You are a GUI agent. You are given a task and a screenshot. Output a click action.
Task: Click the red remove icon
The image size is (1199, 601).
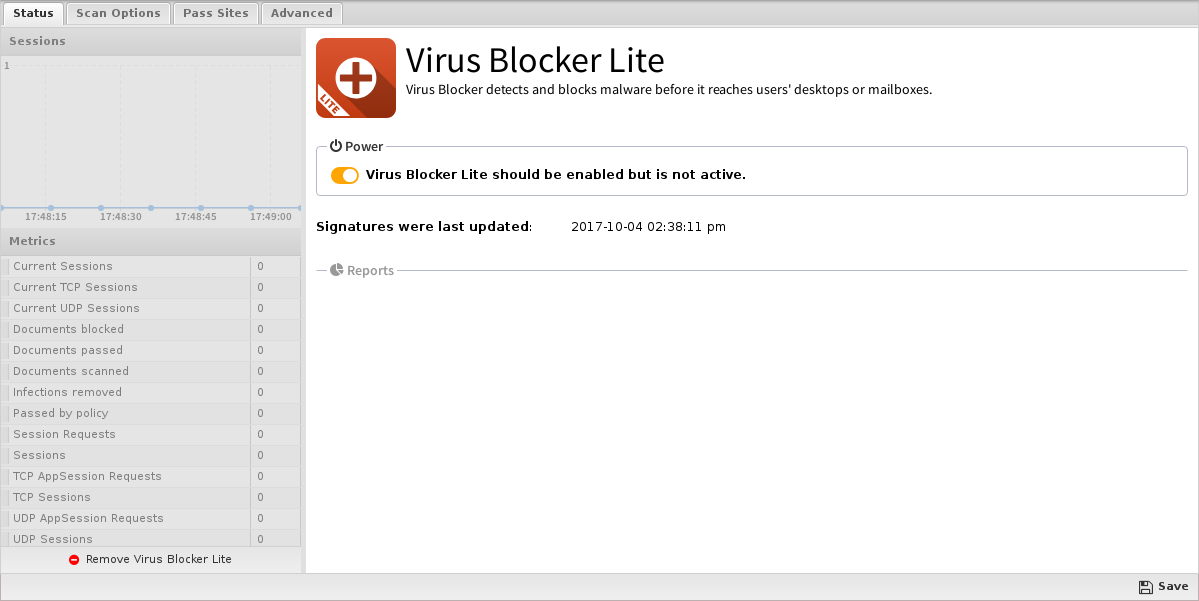click(74, 560)
